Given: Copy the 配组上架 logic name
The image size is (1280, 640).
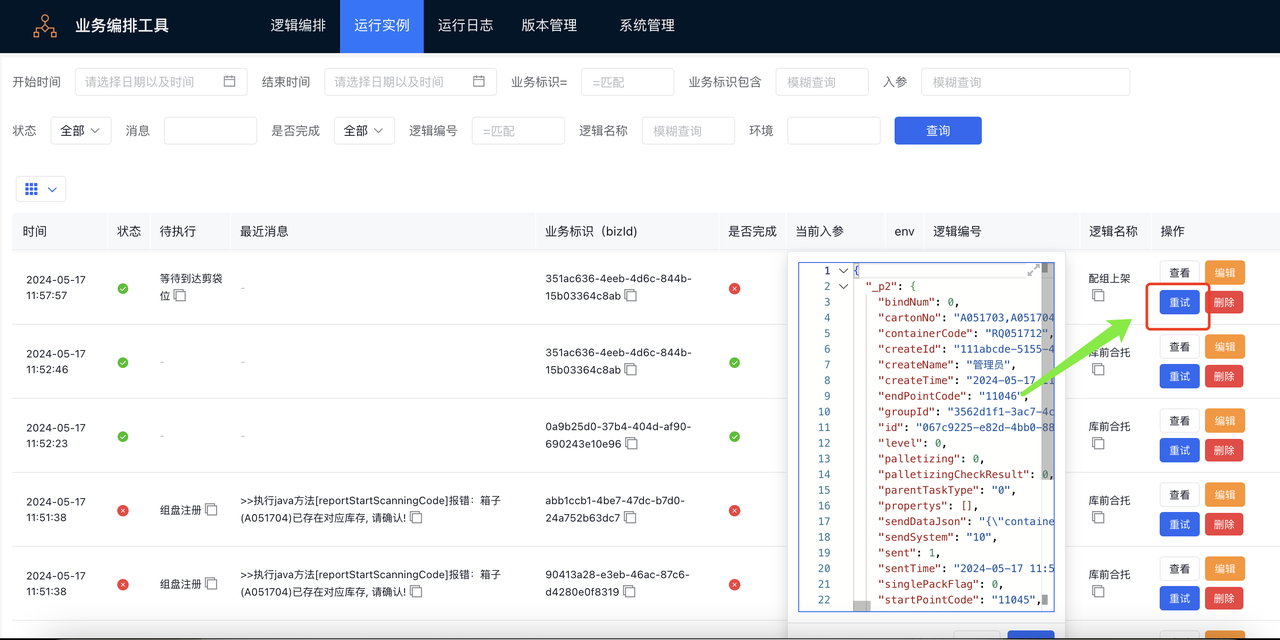Looking at the screenshot, I should pos(1098,296).
